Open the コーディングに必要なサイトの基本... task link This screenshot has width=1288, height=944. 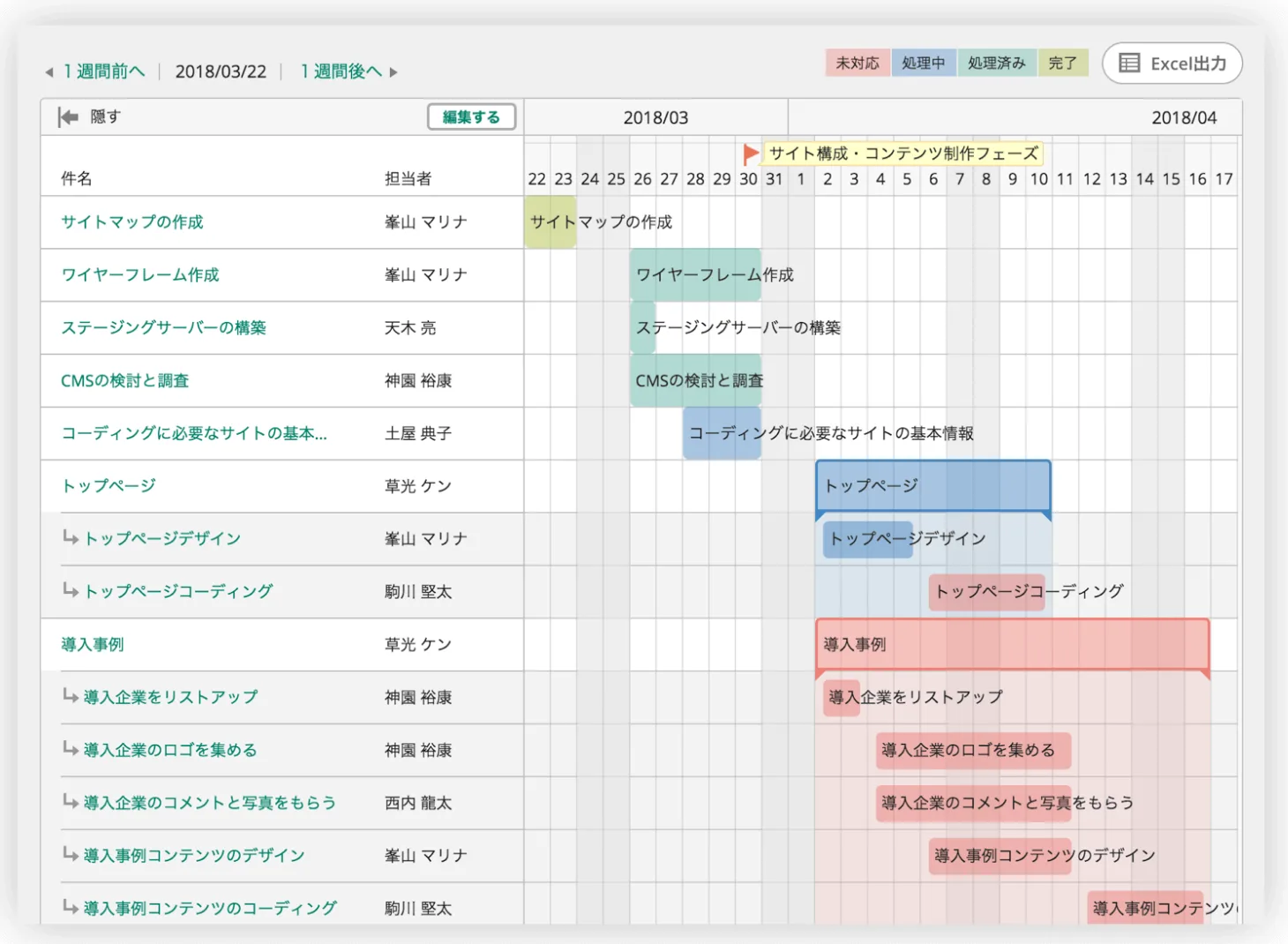[194, 433]
